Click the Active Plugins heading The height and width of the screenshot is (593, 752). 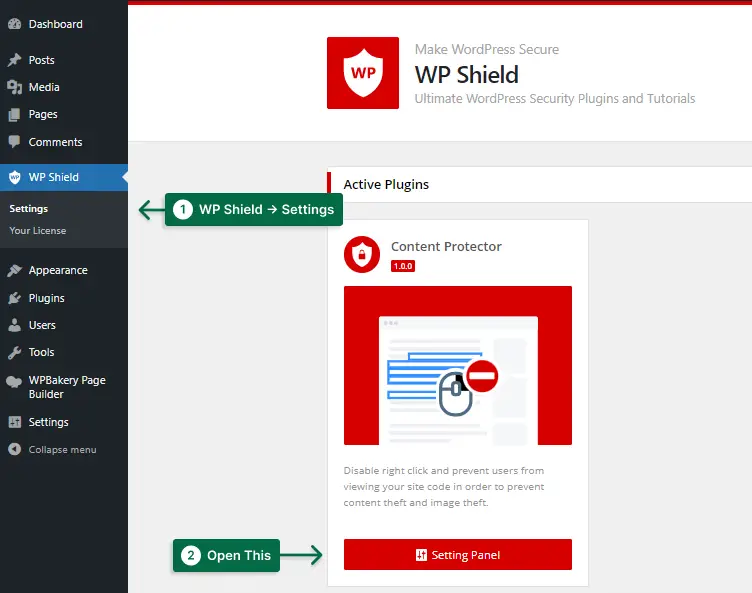386,185
